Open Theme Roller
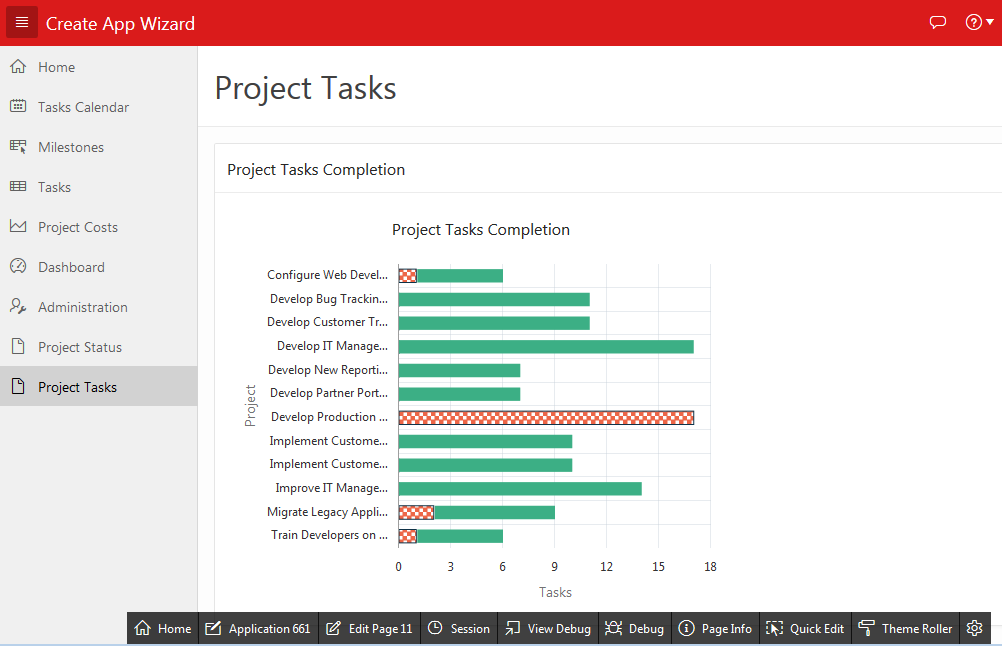 point(906,628)
